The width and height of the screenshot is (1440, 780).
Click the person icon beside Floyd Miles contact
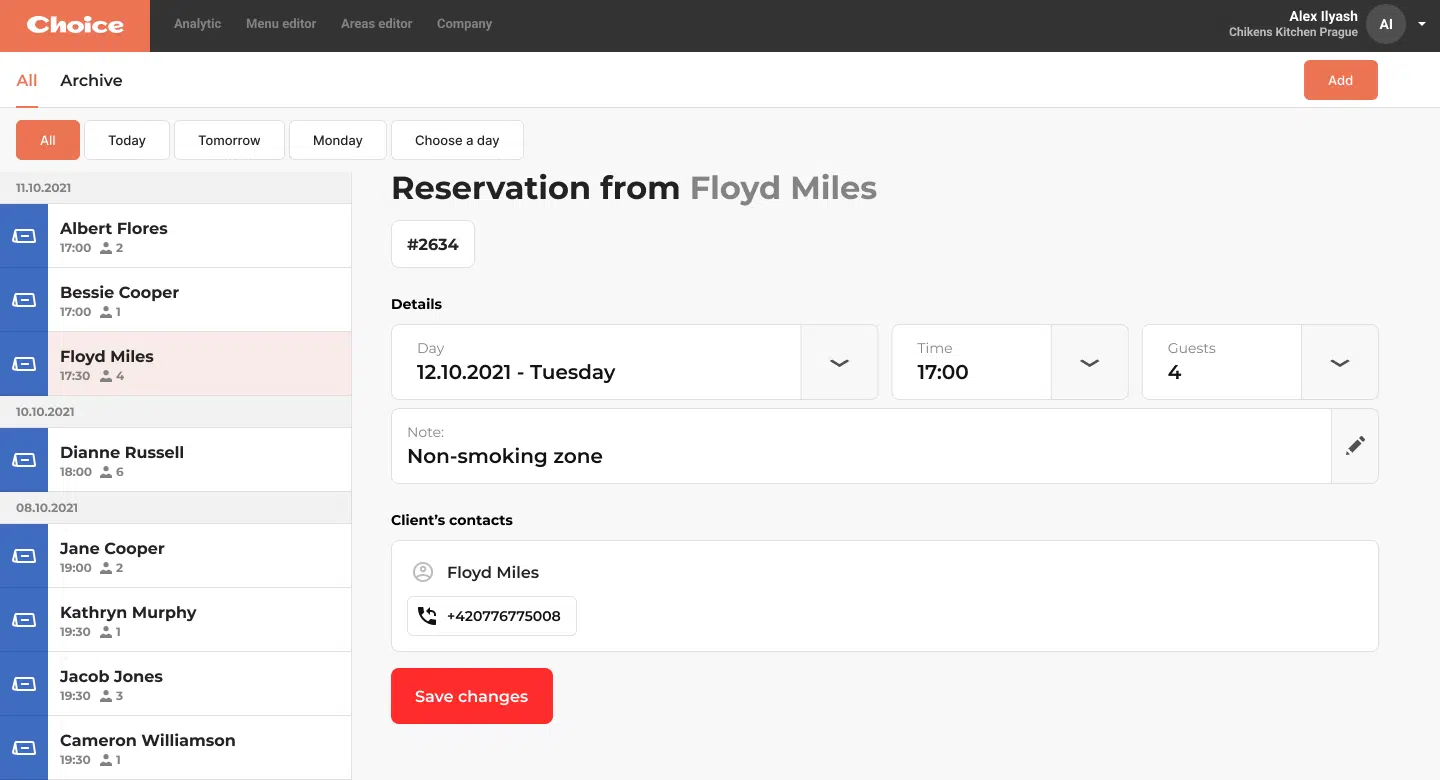tap(423, 572)
